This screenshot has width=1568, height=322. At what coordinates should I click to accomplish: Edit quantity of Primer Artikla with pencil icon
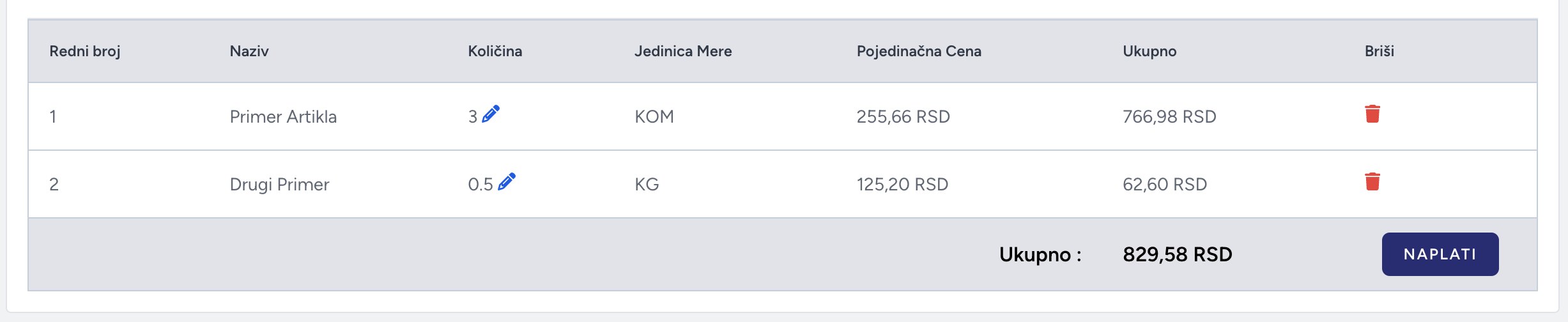(491, 114)
